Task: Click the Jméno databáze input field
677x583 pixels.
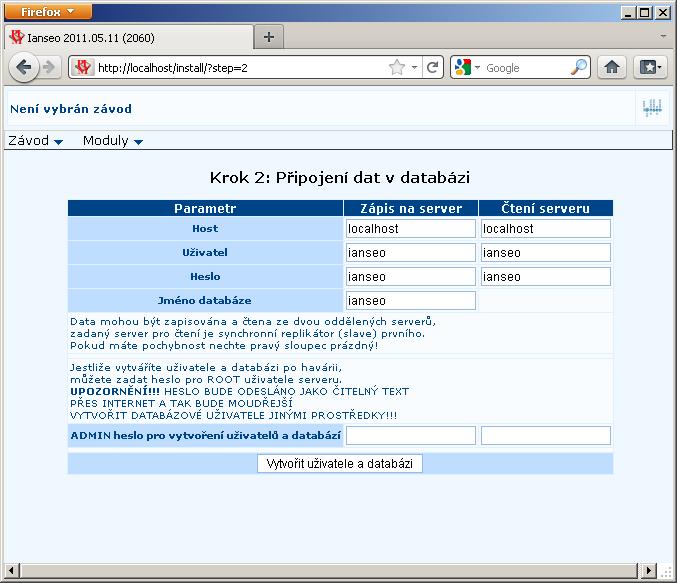Action: pos(411,301)
